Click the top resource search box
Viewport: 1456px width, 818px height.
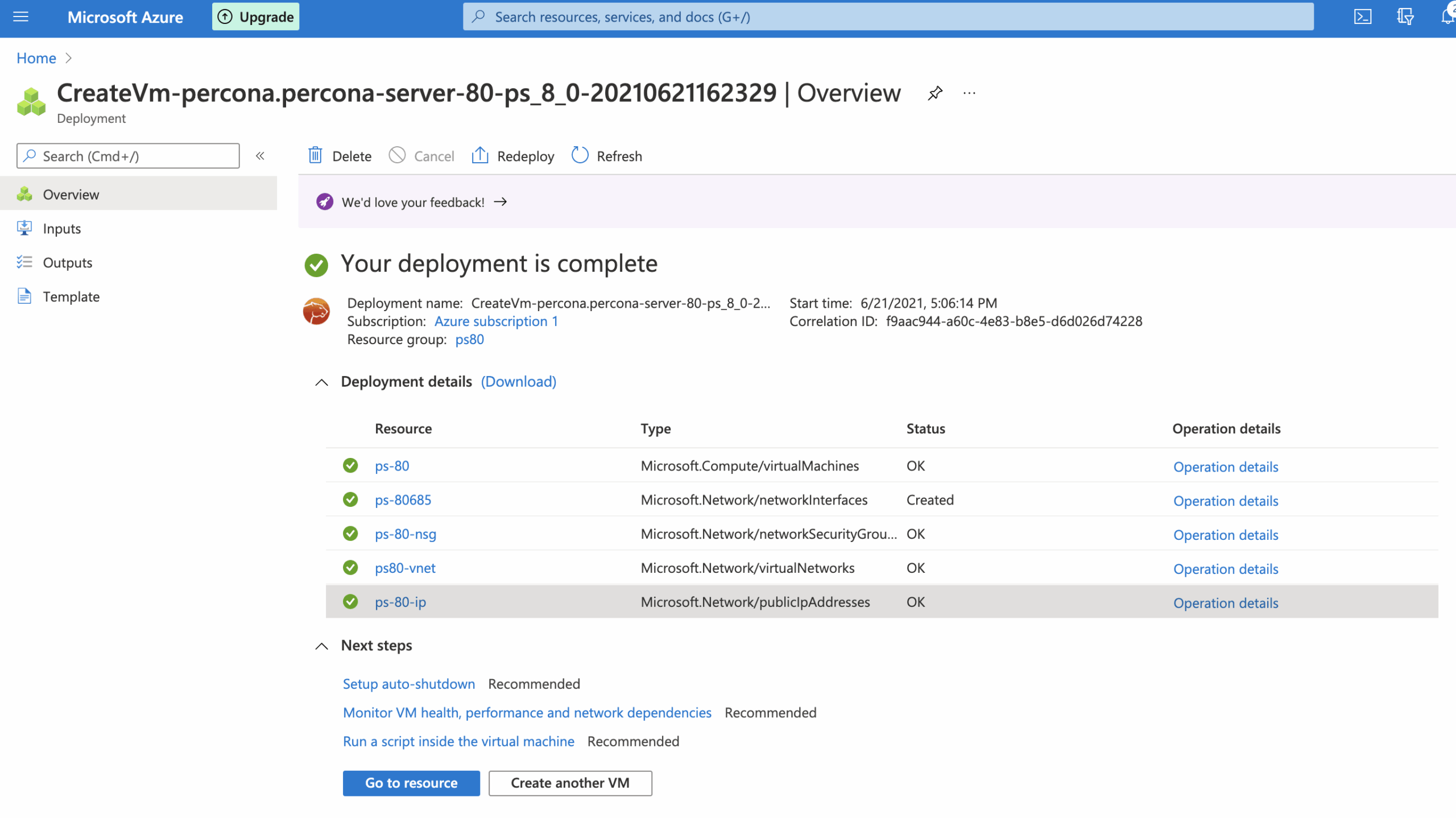[887, 16]
